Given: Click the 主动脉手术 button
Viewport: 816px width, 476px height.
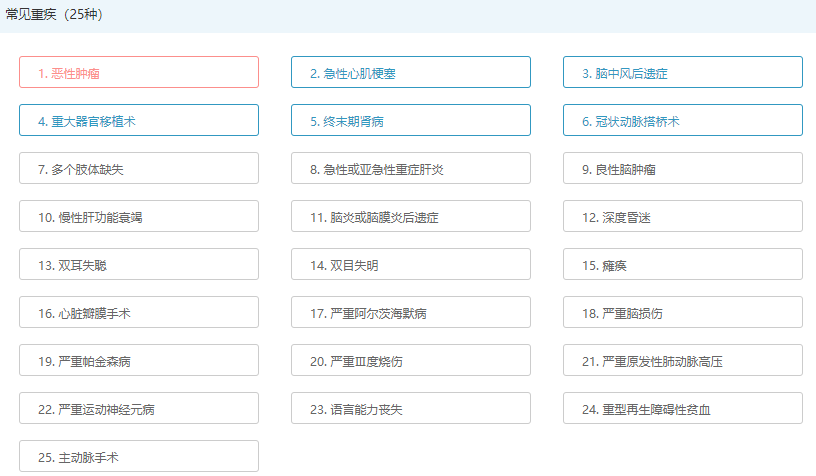Looking at the screenshot, I should 138,457.
